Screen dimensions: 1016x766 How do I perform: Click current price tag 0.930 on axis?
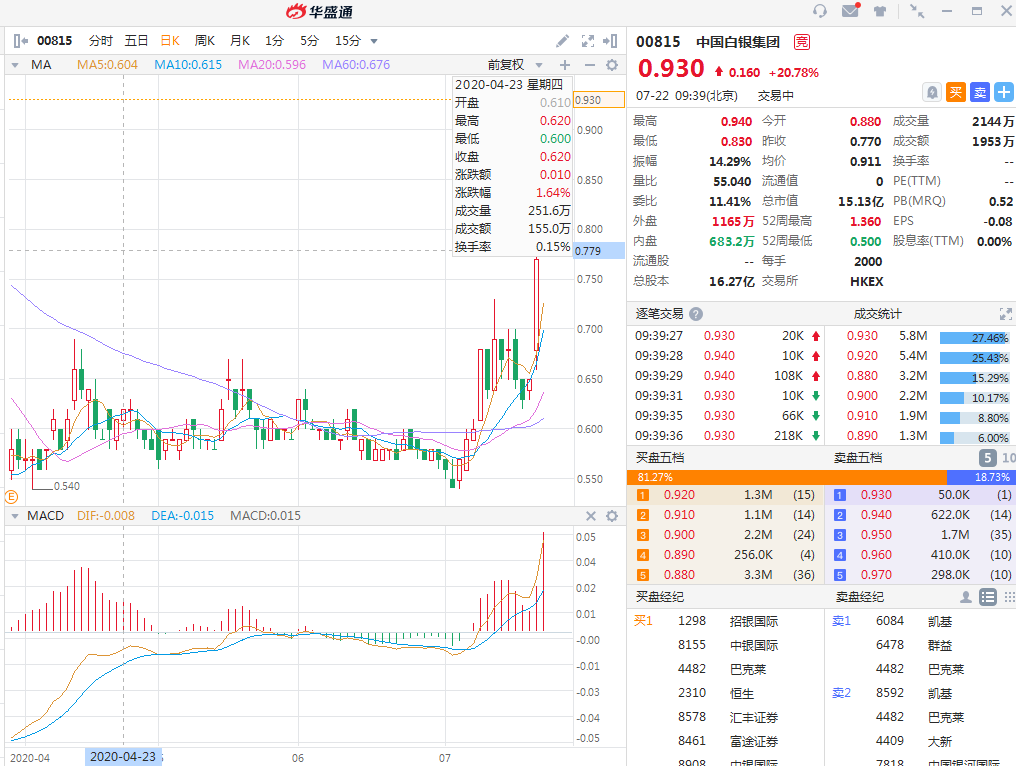pos(599,100)
